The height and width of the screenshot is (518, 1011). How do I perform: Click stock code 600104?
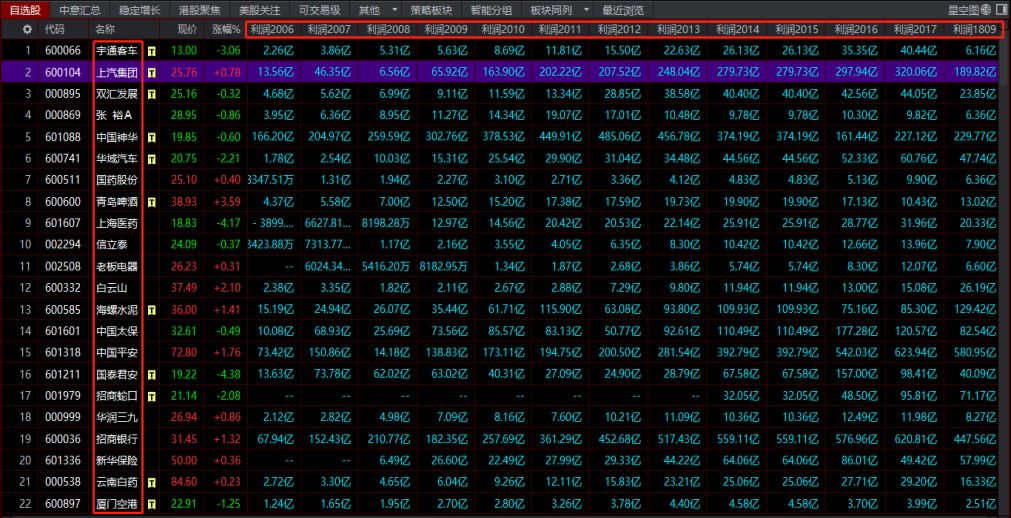(63, 73)
